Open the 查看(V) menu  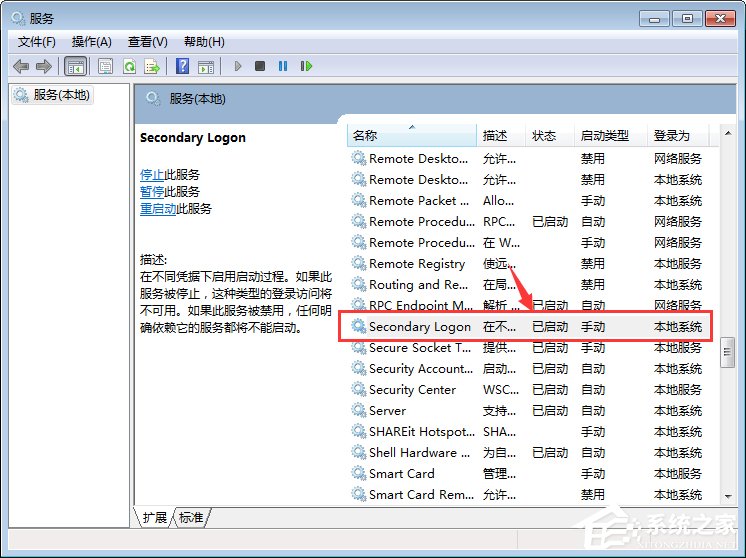pyautogui.click(x=147, y=42)
